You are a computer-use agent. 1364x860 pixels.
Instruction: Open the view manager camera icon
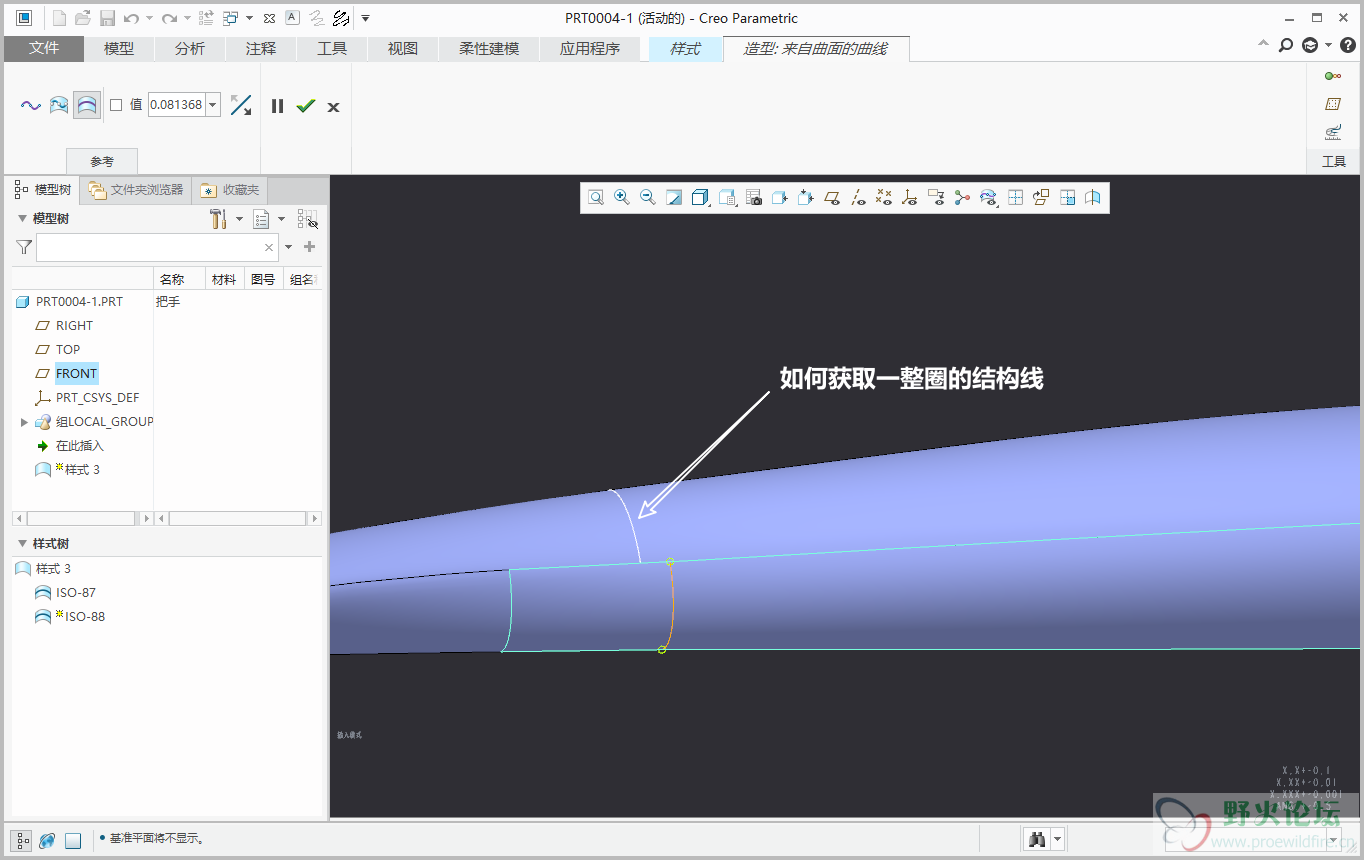click(754, 198)
